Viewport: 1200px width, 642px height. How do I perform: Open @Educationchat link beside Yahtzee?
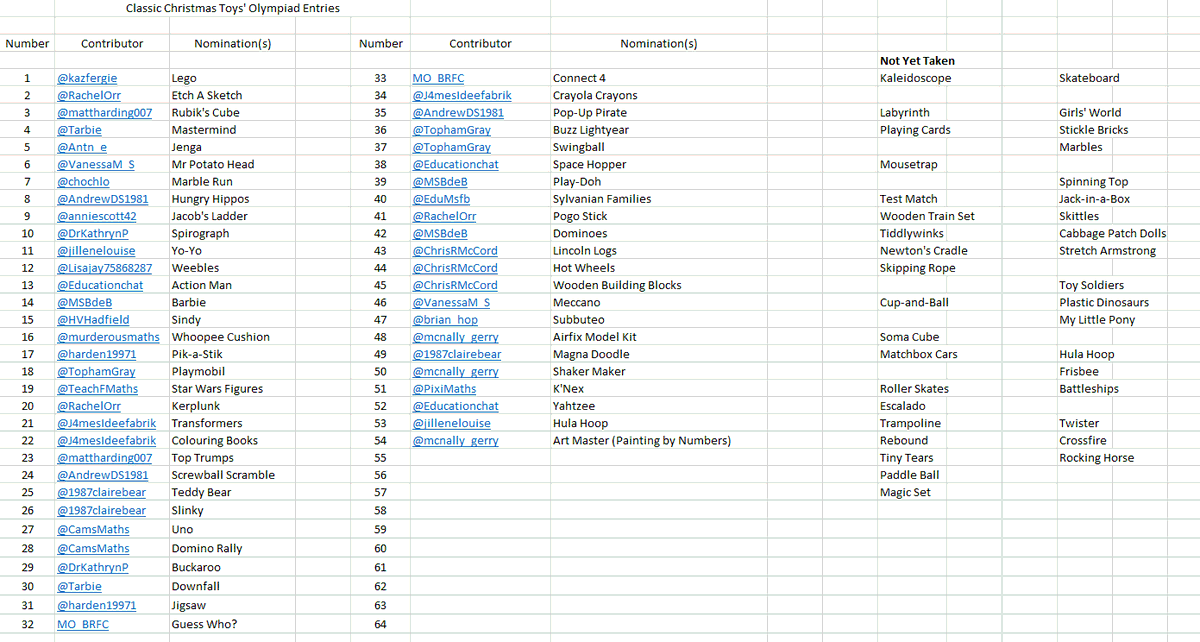point(456,406)
